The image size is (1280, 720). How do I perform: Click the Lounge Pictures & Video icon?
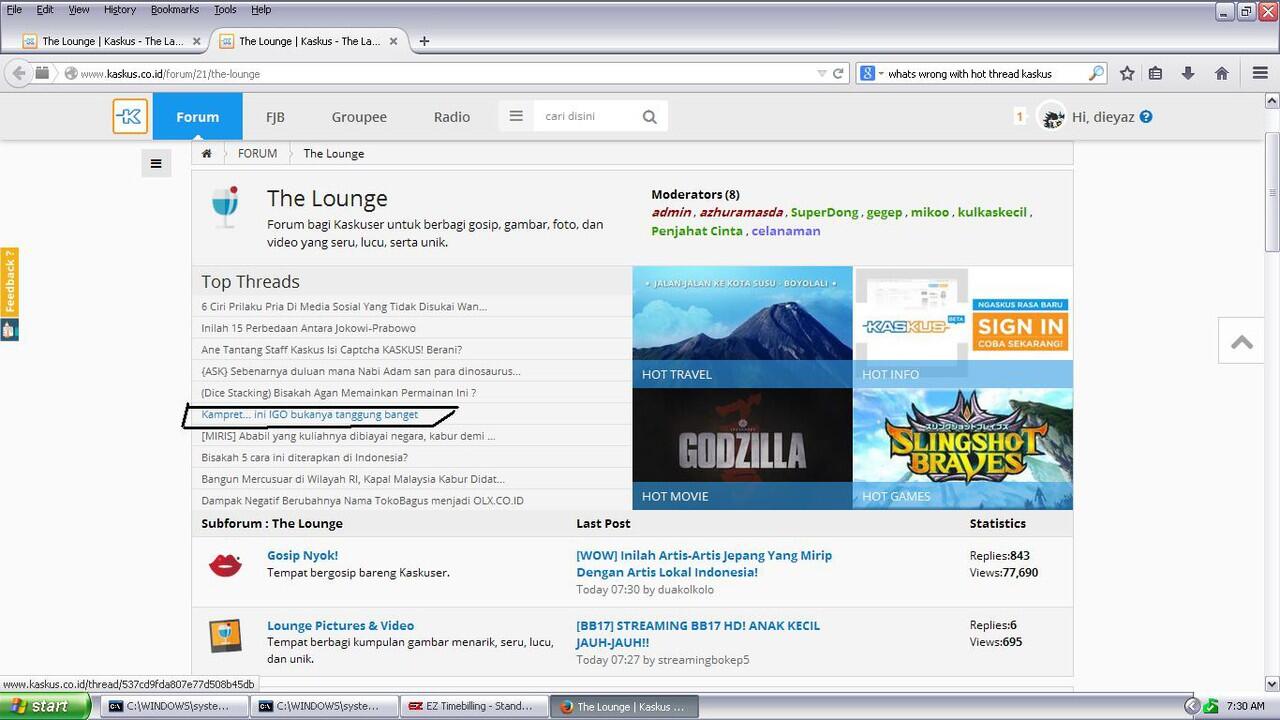pyautogui.click(x=225, y=635)
